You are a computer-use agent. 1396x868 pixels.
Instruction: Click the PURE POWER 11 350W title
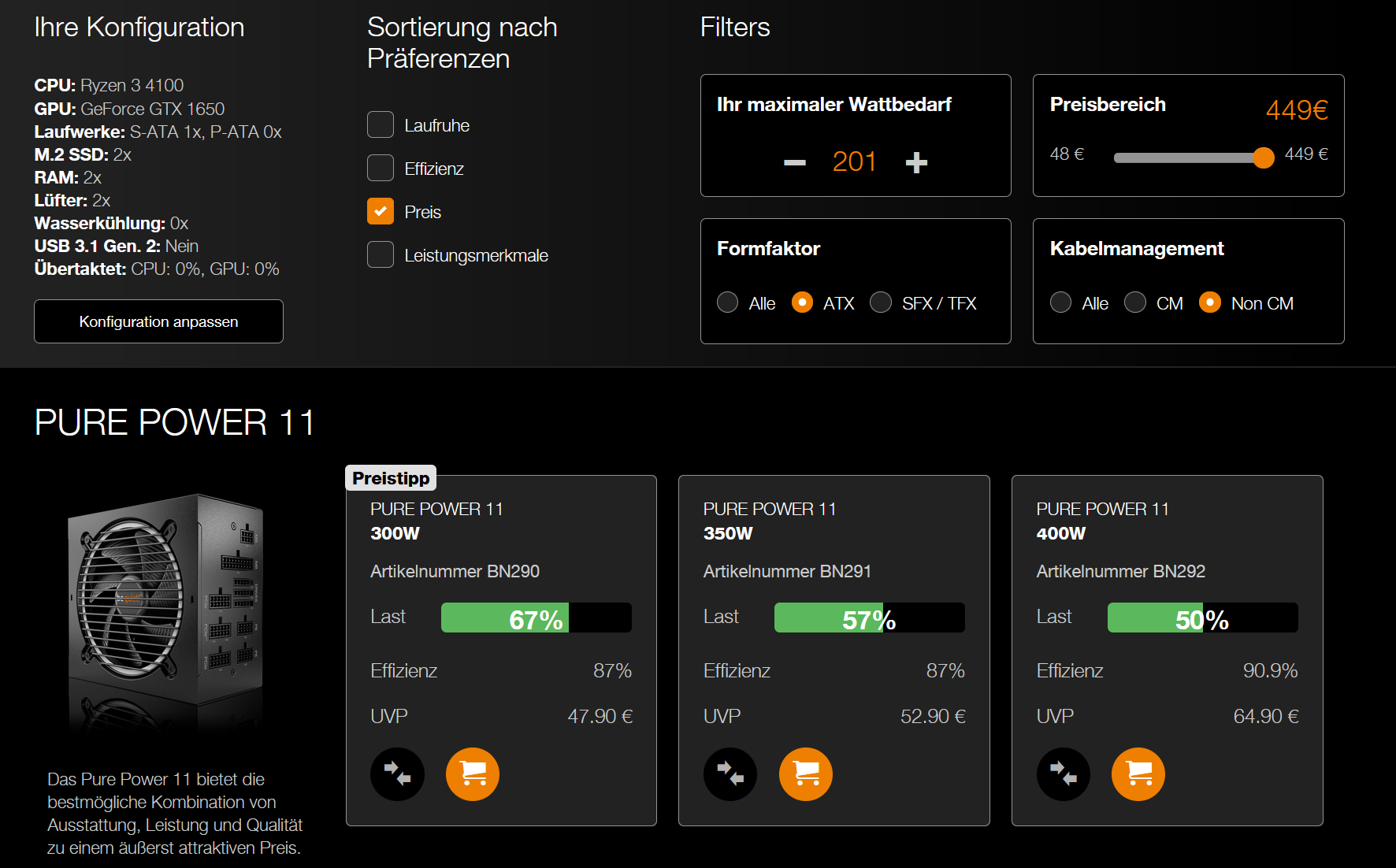[x=770, y=521]
